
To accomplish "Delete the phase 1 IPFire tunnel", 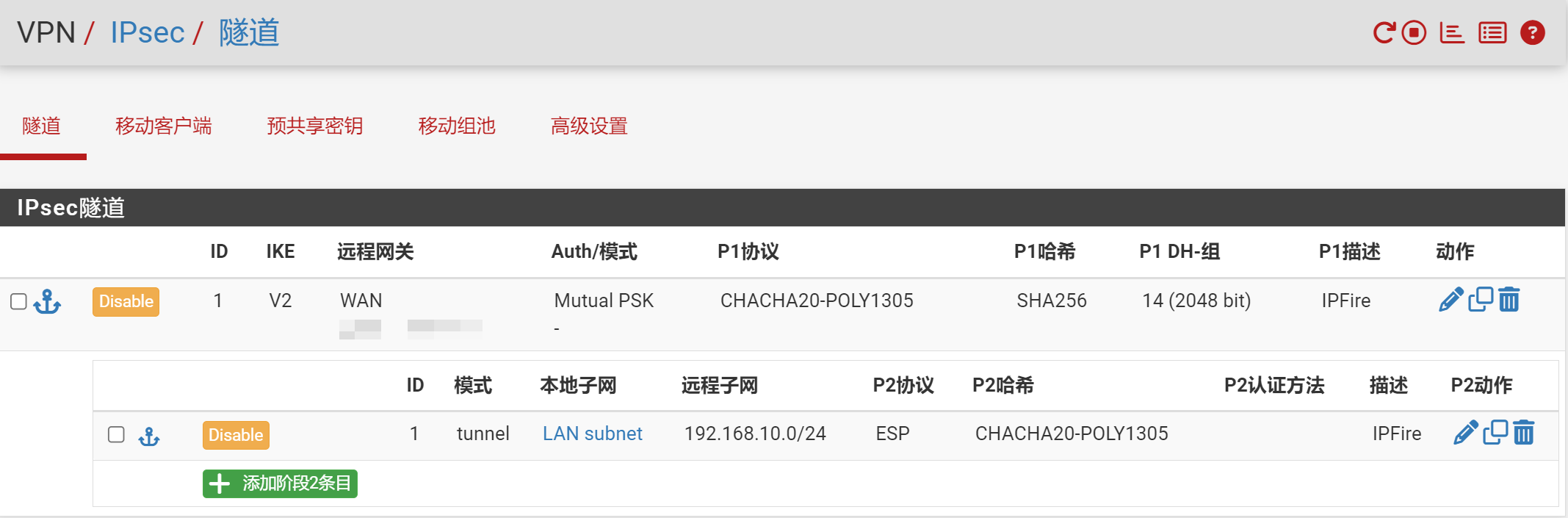I will 1509,300.
